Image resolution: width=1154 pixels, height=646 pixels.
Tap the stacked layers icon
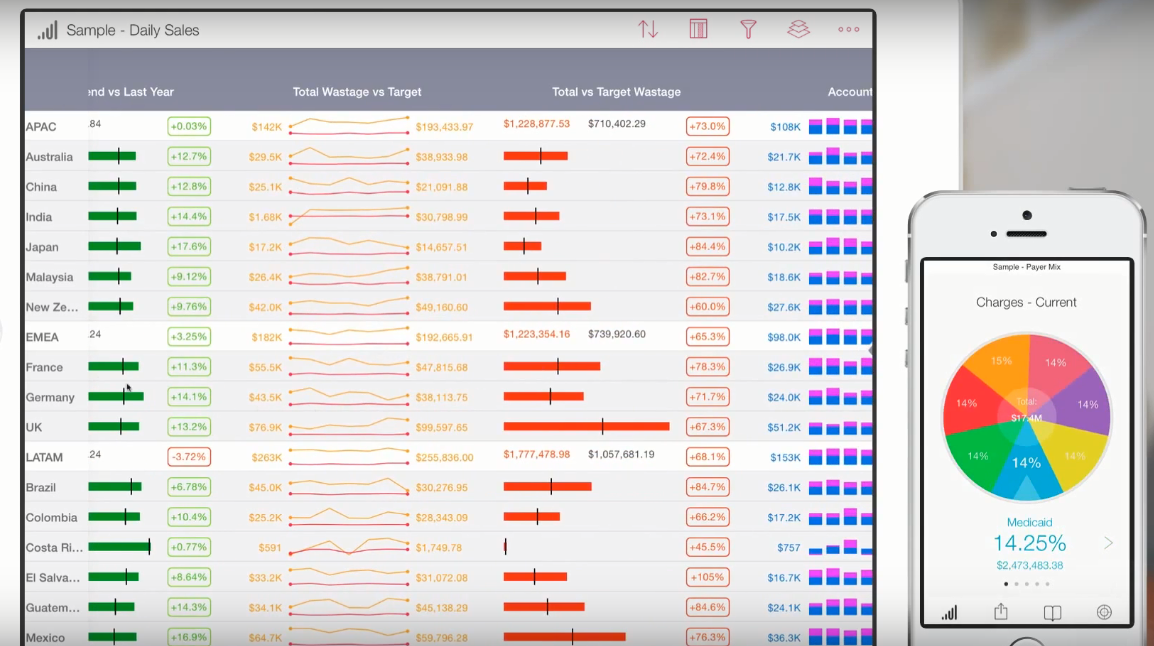[798, 29]
